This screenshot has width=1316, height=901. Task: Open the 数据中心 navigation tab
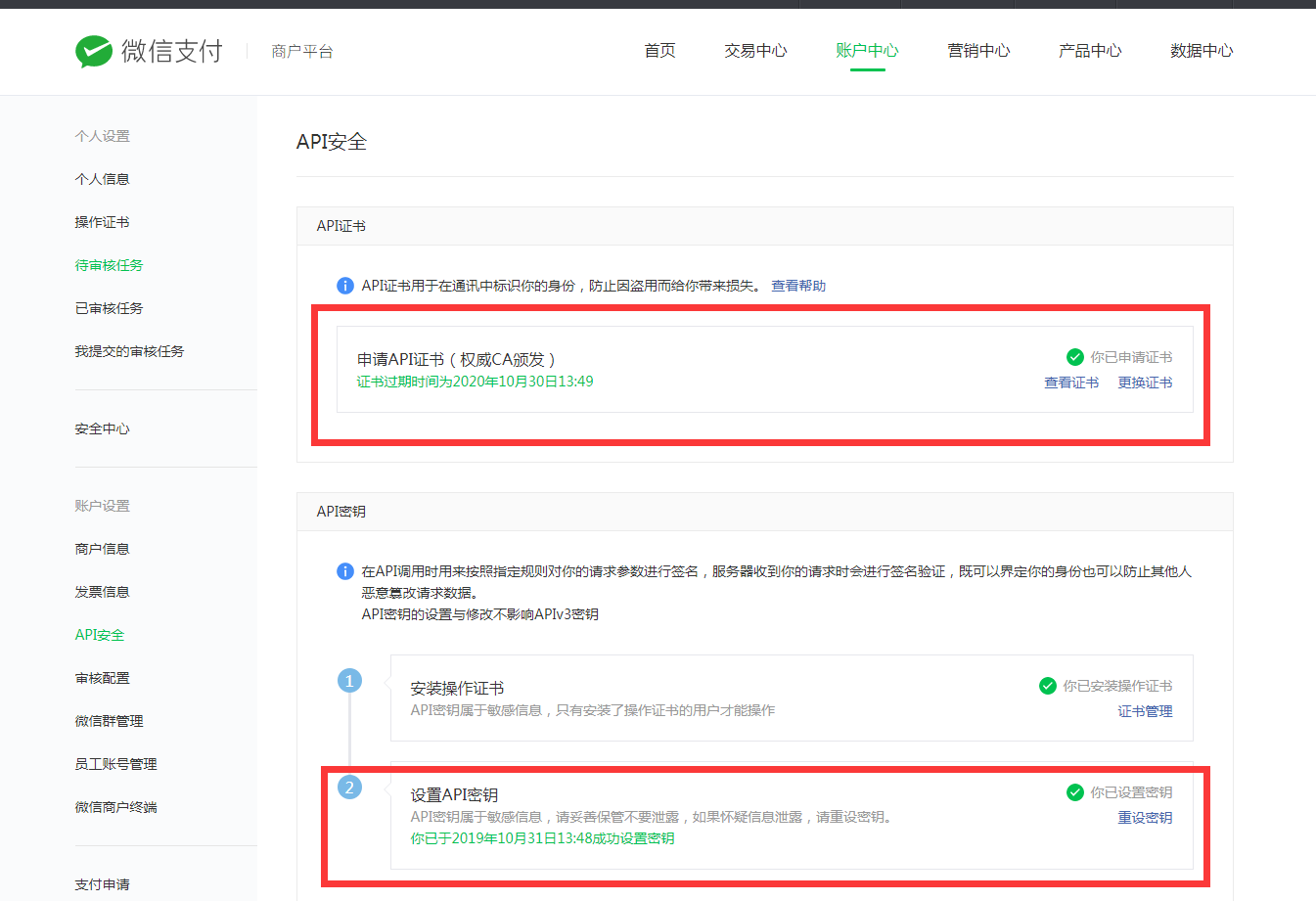click(x=1202, y=51)
